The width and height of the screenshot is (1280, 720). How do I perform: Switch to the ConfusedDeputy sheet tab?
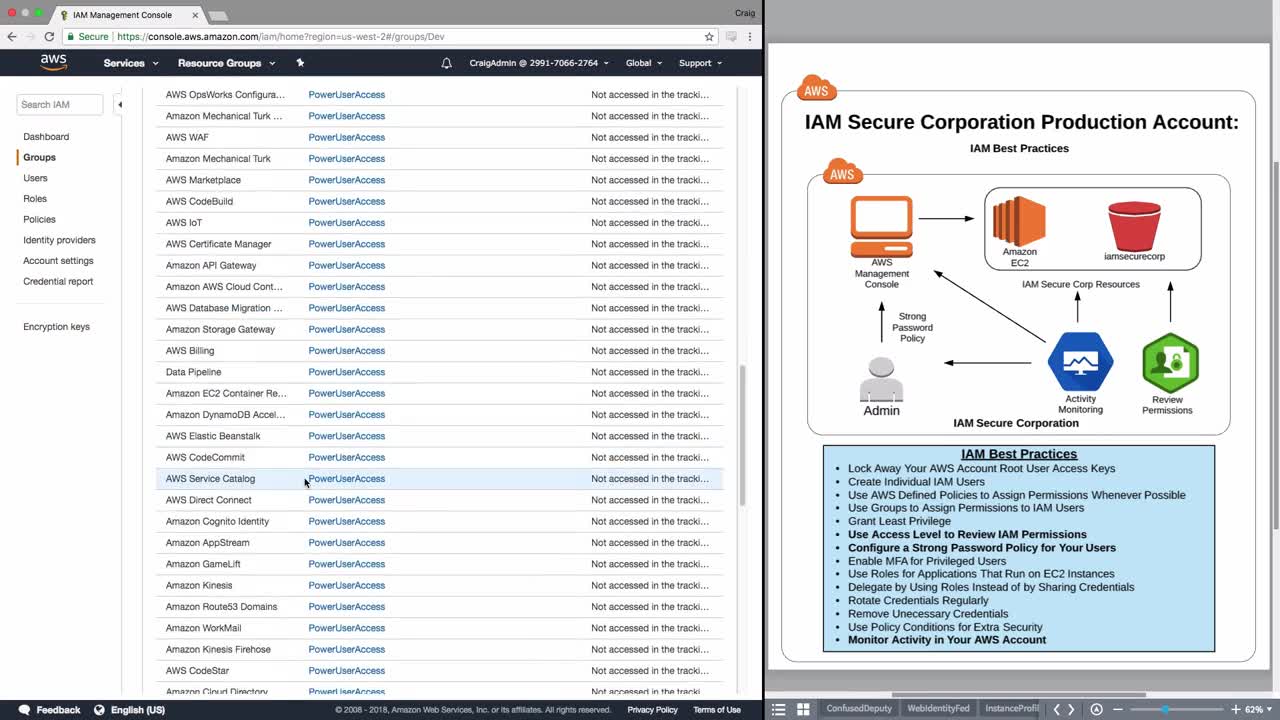point(858,709)
